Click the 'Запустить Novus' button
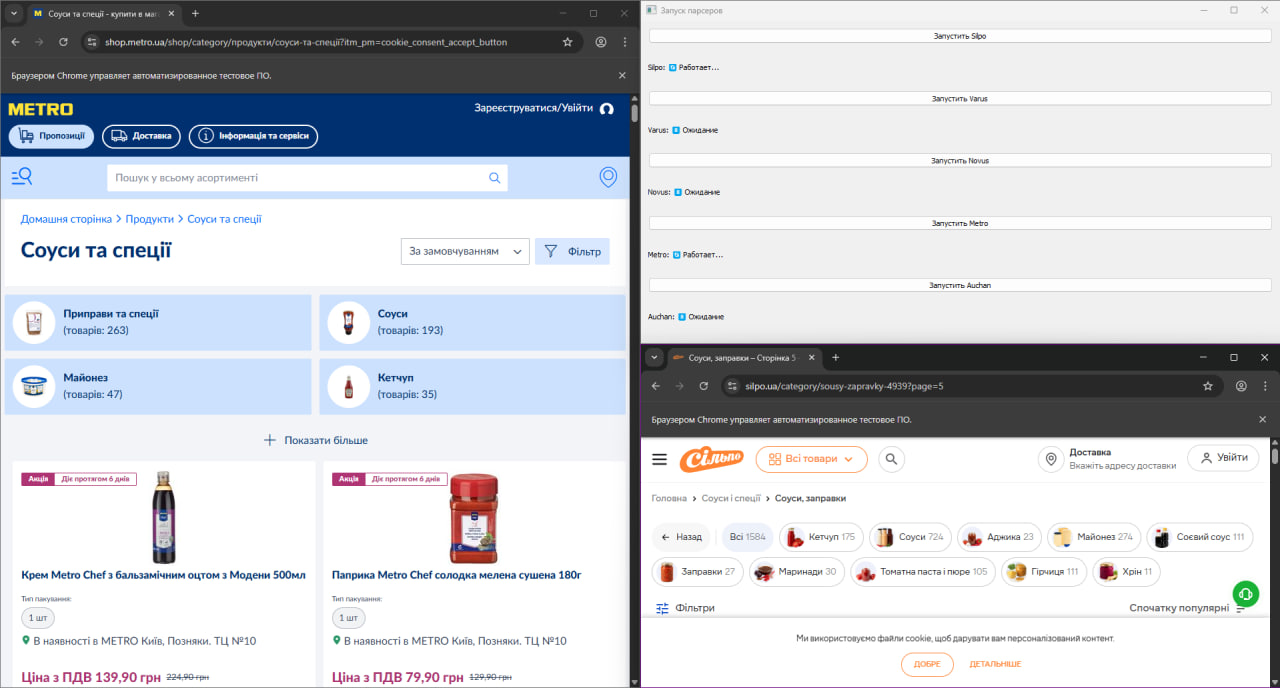 coord(960,160)
